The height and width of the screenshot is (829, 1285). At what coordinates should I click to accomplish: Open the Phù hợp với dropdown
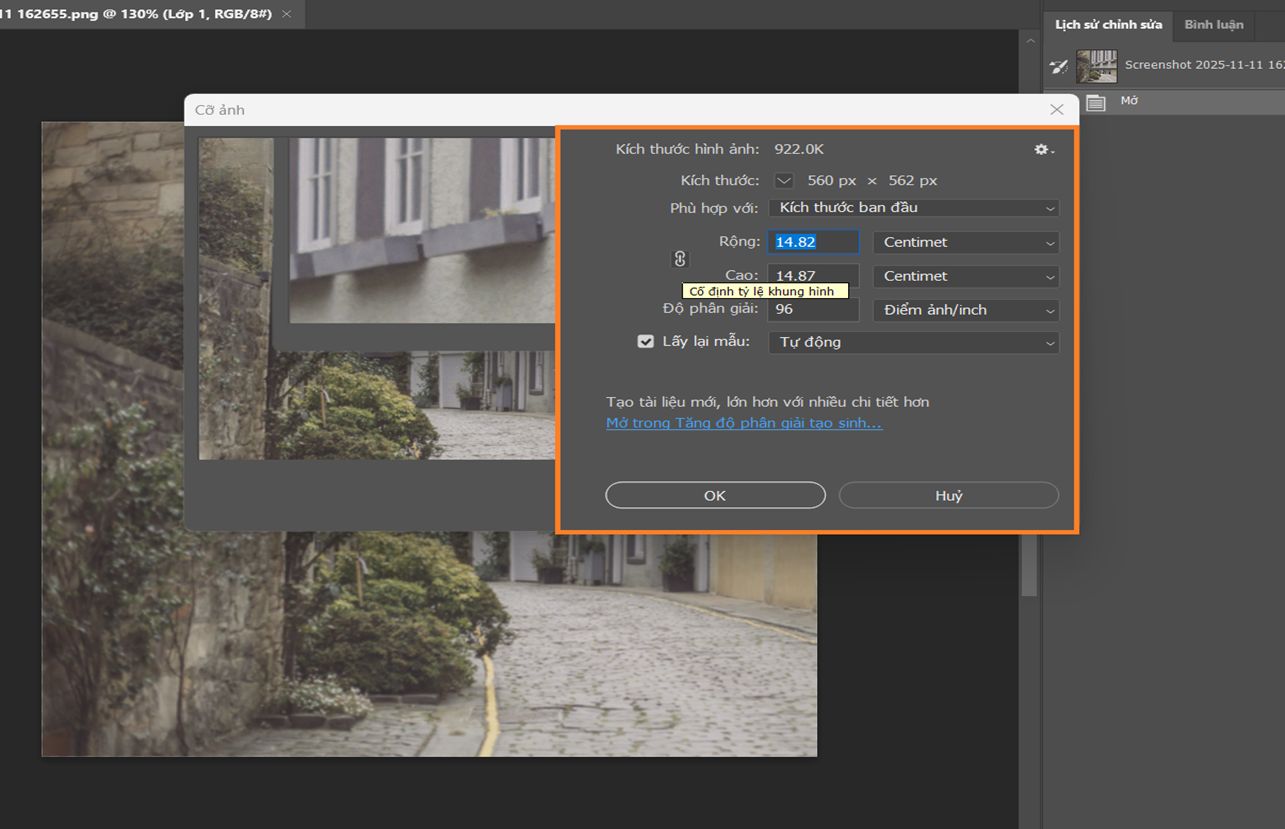914,208
